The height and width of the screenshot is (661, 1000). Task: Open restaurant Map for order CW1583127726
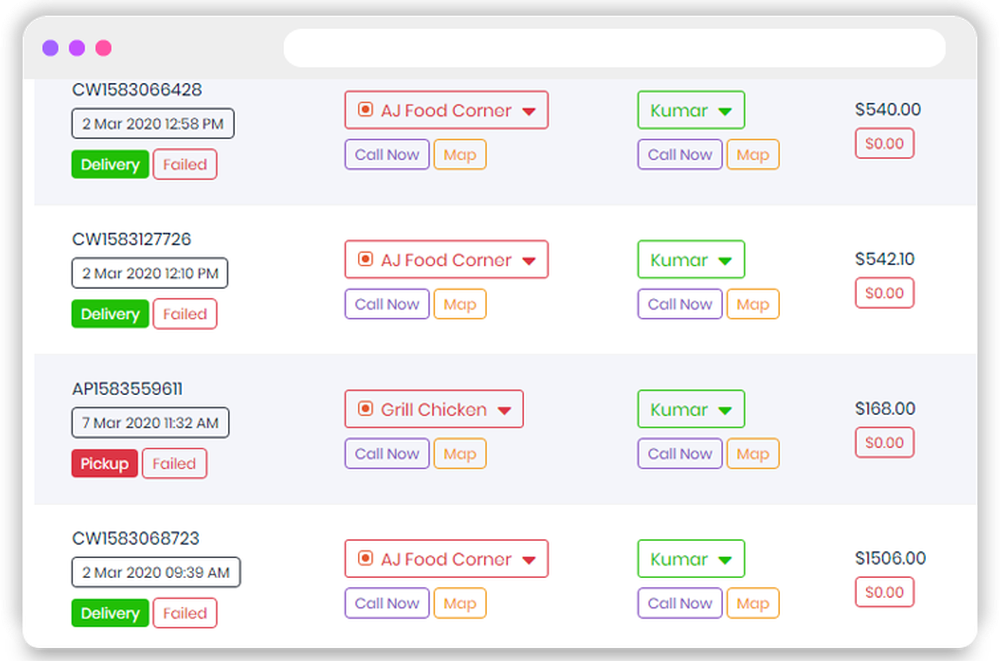(460, 304)
